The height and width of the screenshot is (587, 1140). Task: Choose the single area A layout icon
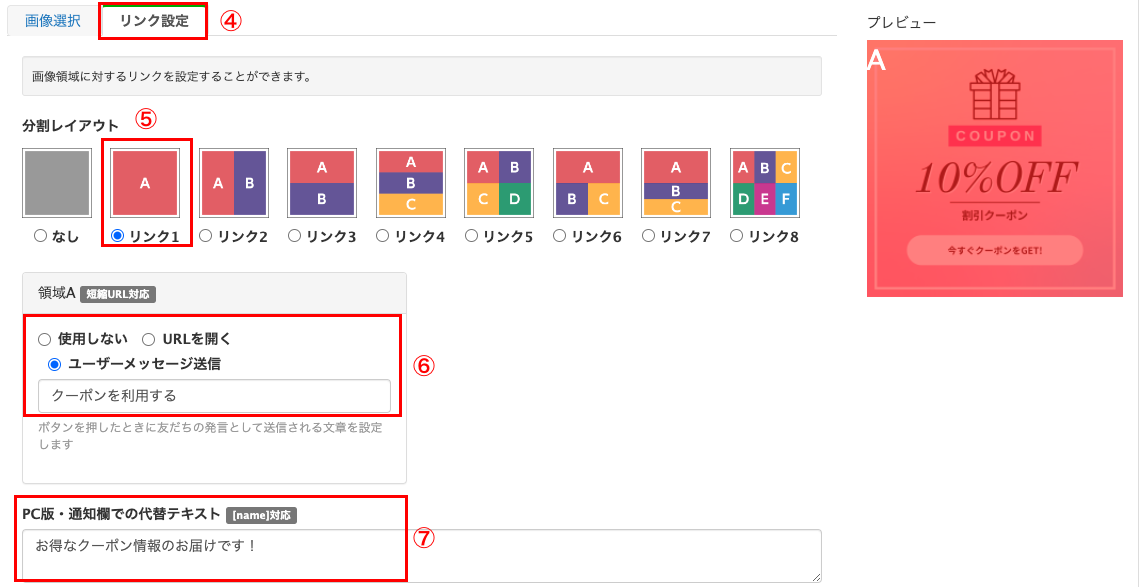coord(145,183)
